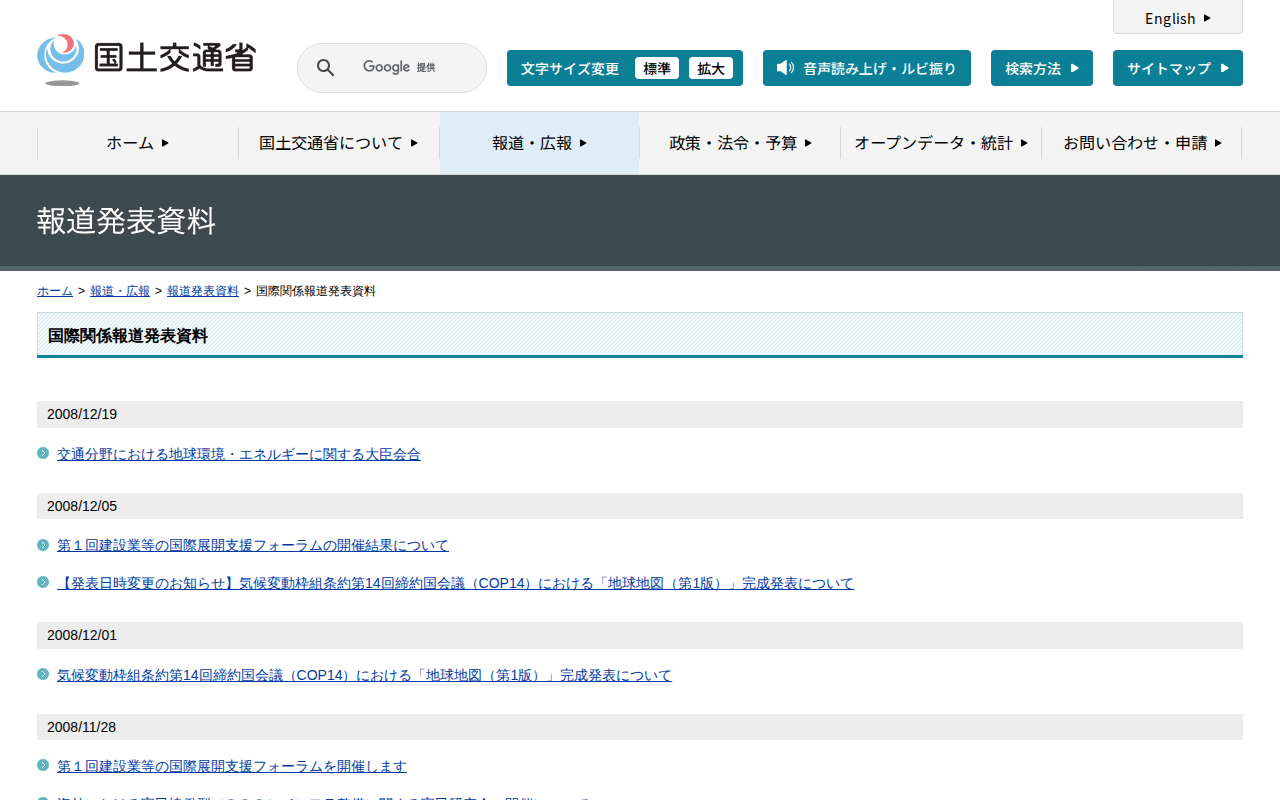Click arrow icon on 検索方法 button
Screen dimensions: 1280x800
(1075, 68)
